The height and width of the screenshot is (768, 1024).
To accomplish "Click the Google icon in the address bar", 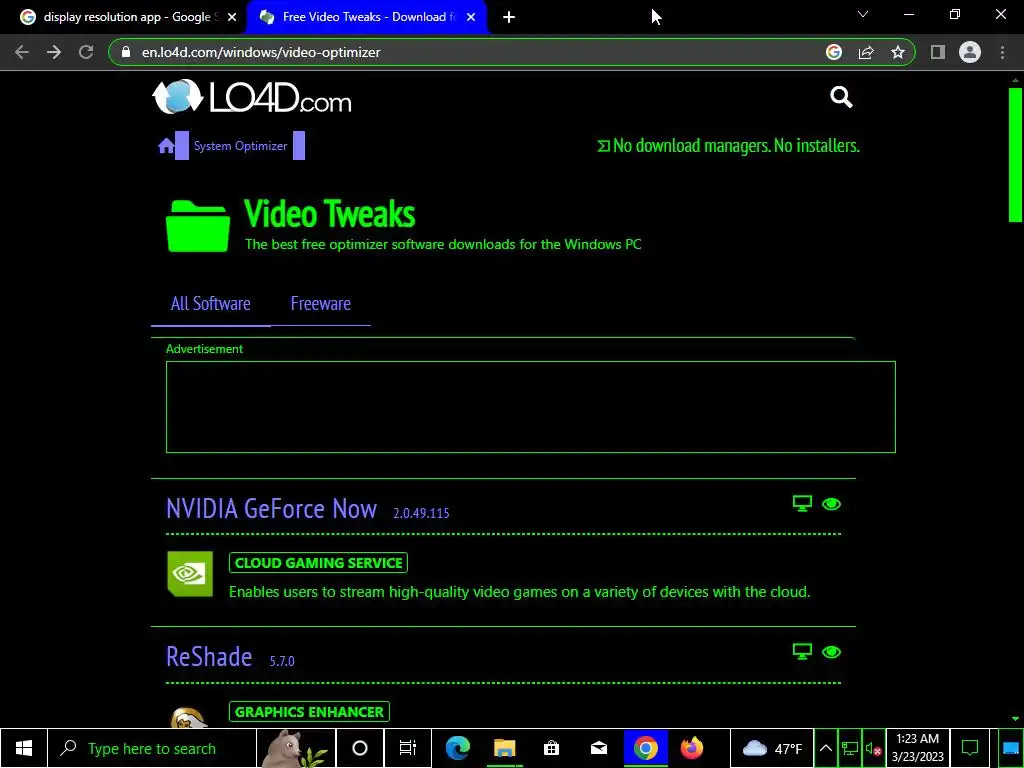I will (834, 52).
